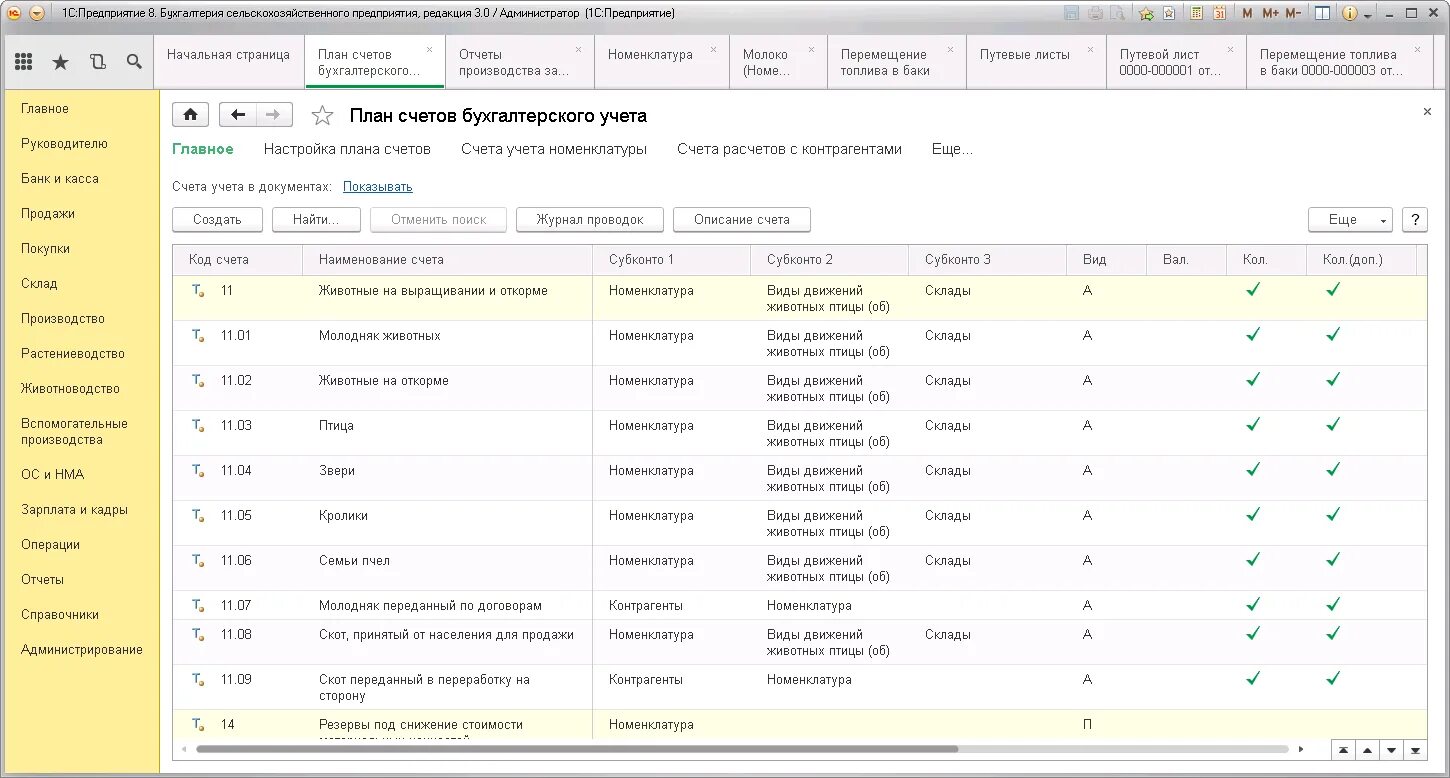Image resolution: width=1450 pixels, height=778 pixels.
Task: Open Счета учета номенклатуры navigation tab
Action: click(554, 149)
